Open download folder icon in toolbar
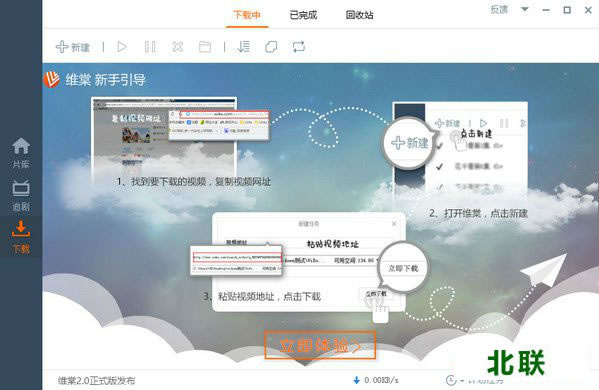 click(205, 47)
